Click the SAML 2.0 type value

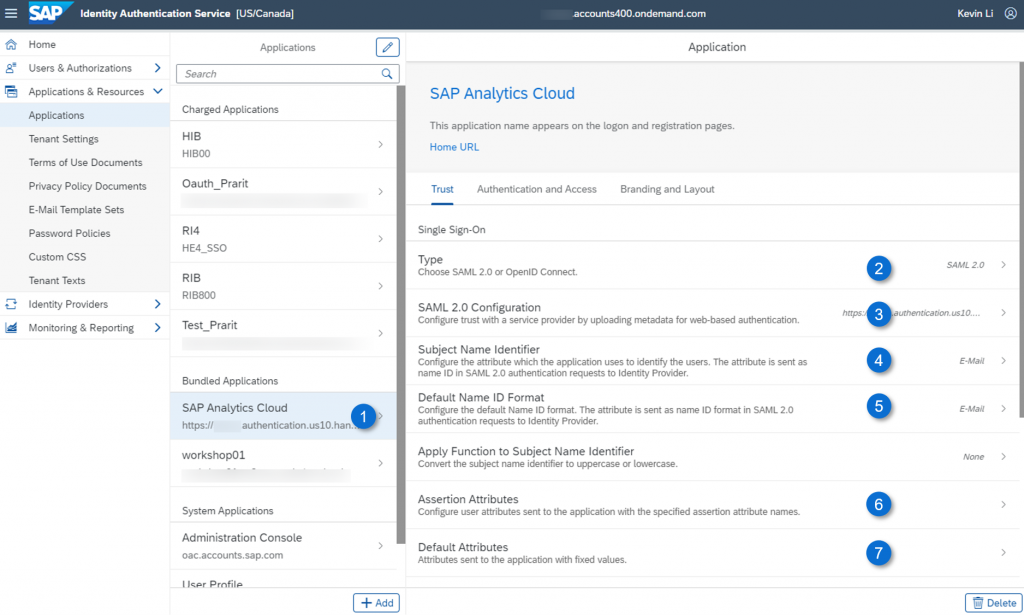coord(965,265)
